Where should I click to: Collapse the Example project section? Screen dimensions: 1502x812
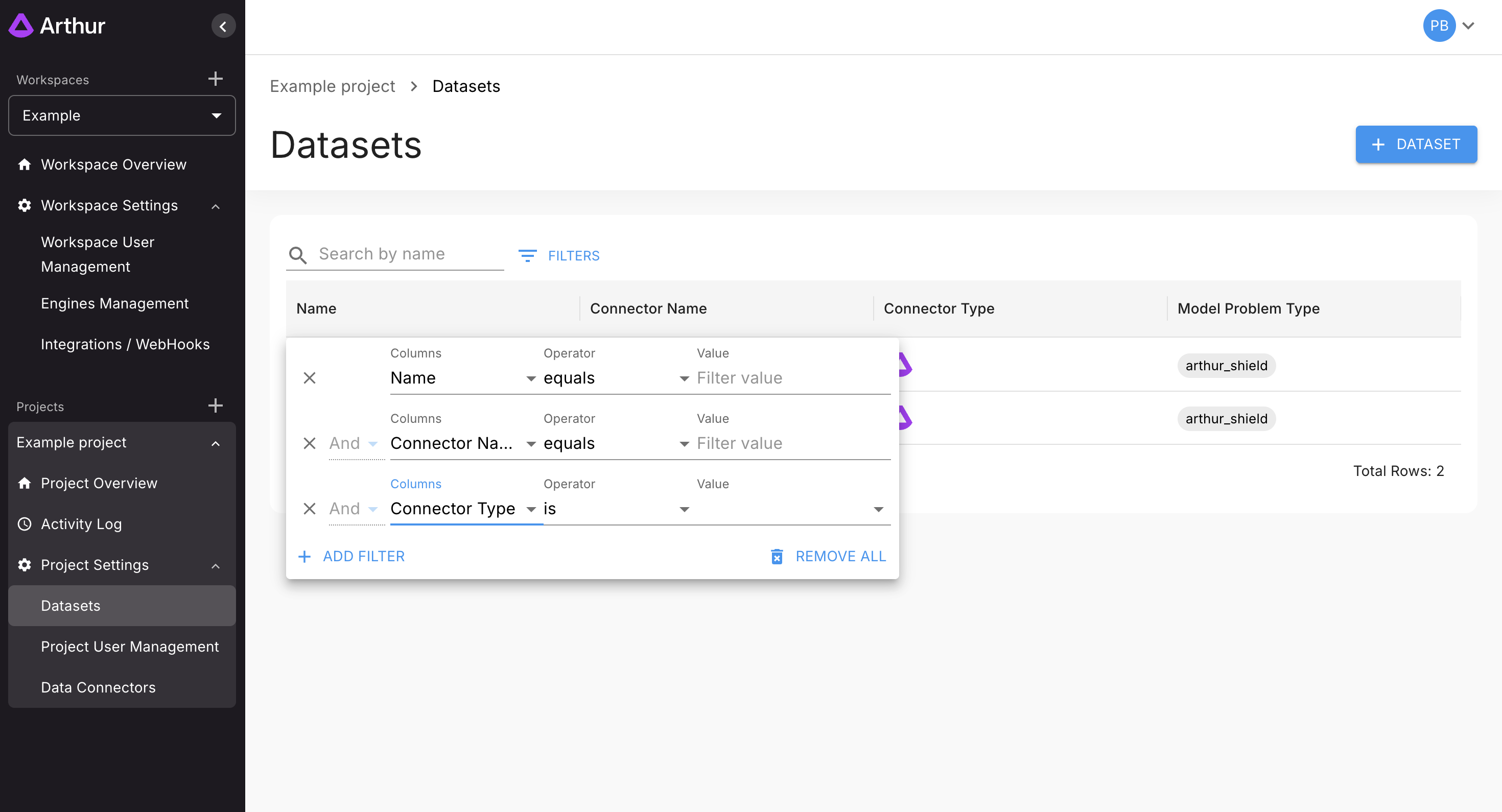click(215, 443)
